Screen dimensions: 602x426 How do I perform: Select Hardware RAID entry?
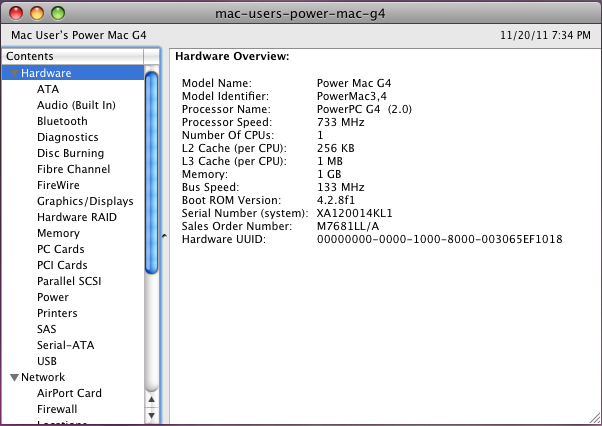point(77,217)
